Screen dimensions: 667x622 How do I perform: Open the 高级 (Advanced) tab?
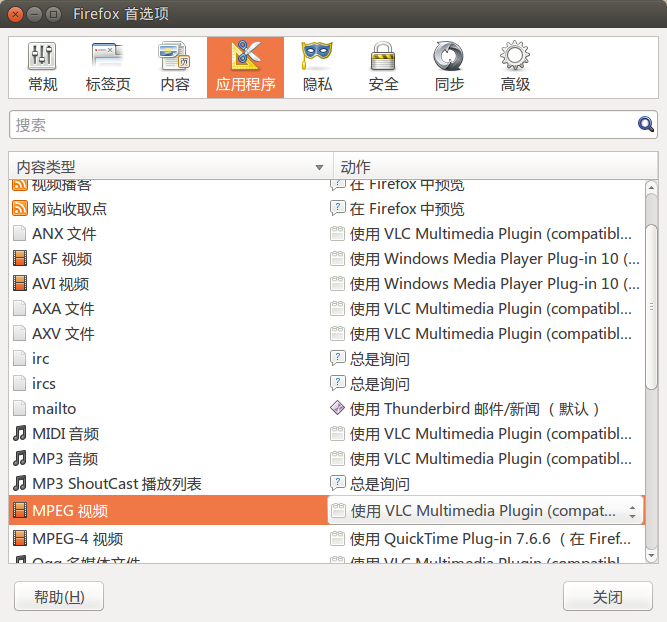pos(515,67)
